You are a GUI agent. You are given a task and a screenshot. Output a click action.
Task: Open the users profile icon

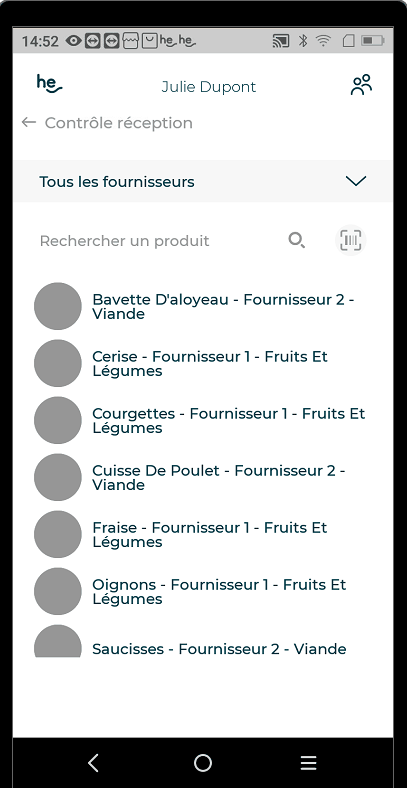pos(361,85)
